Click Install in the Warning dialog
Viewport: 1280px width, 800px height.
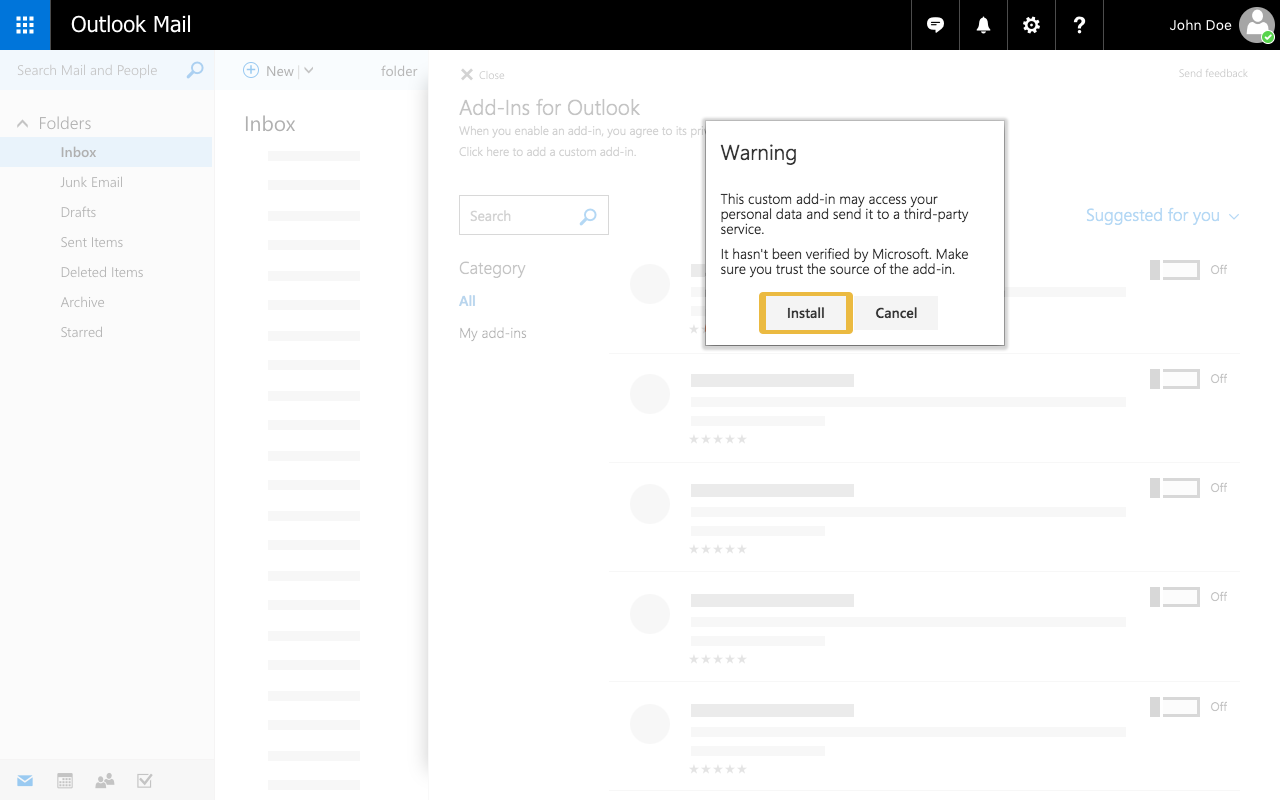pos(806,313)
